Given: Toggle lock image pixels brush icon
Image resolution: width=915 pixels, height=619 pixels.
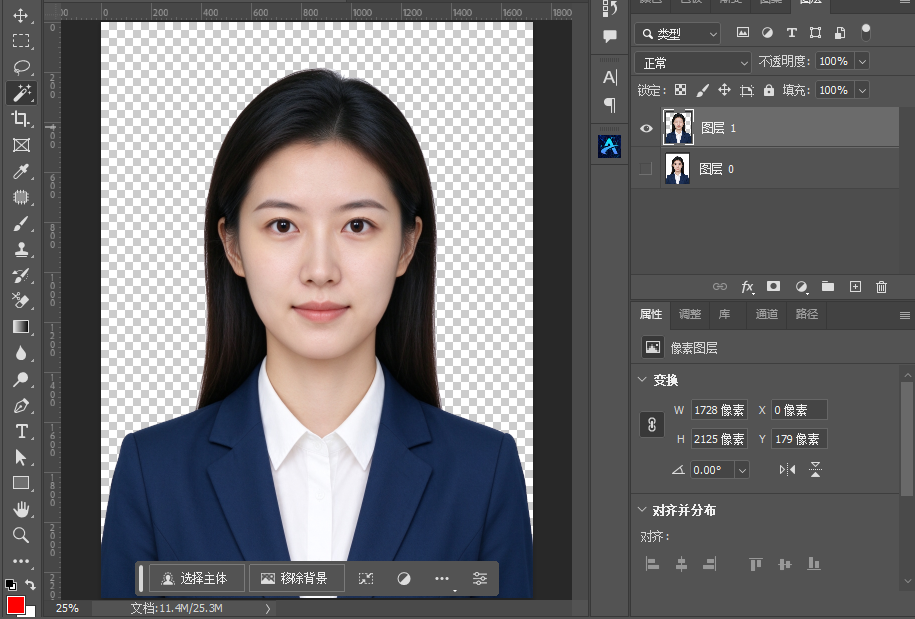Looking at the screenshot, I should pyautogui.click(x=703, y=90).
